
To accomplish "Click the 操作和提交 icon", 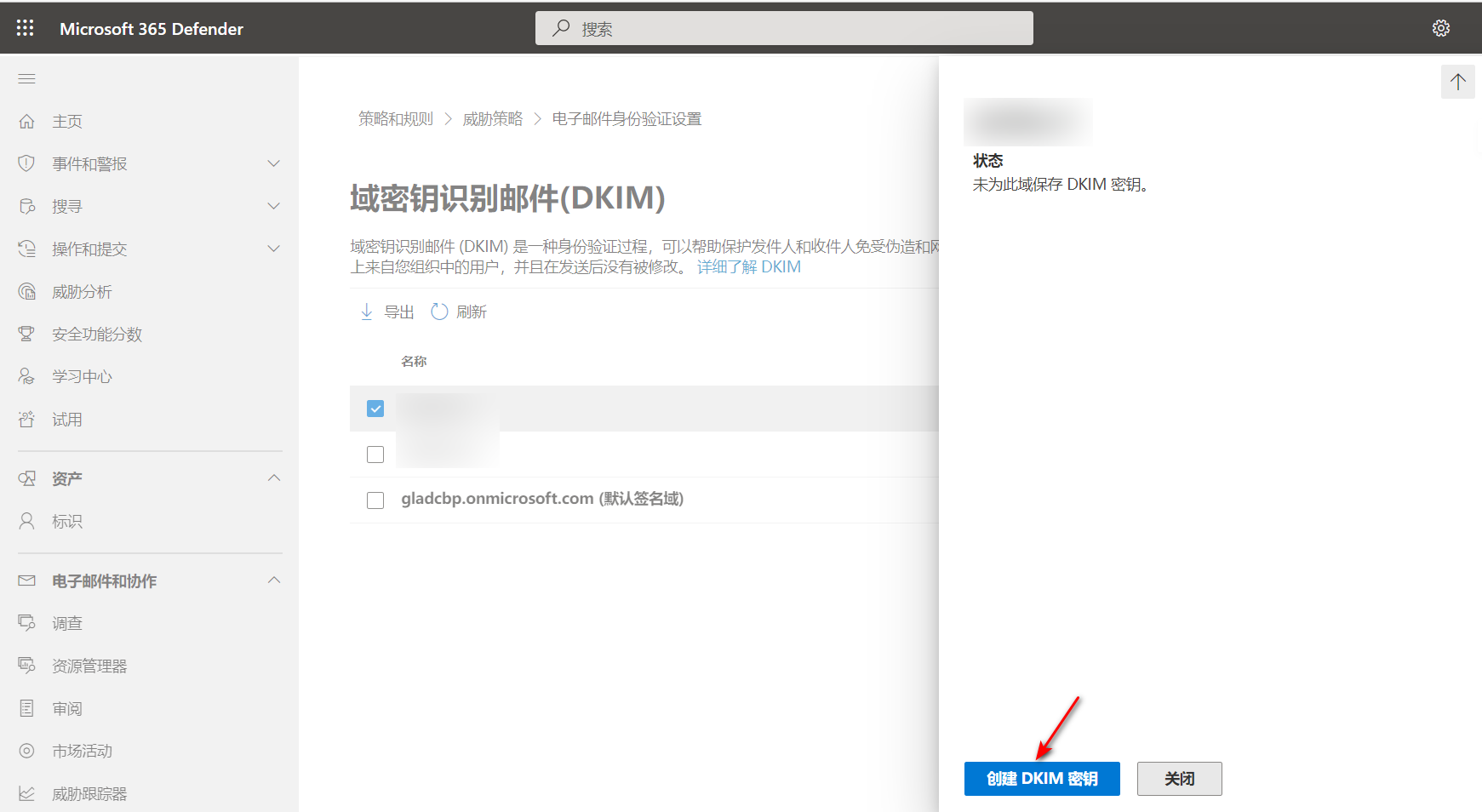I will point(26,249).
